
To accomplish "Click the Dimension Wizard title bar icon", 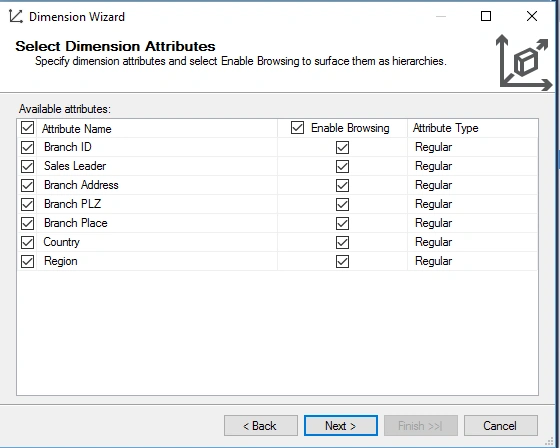I will click(x=16, y=16).
